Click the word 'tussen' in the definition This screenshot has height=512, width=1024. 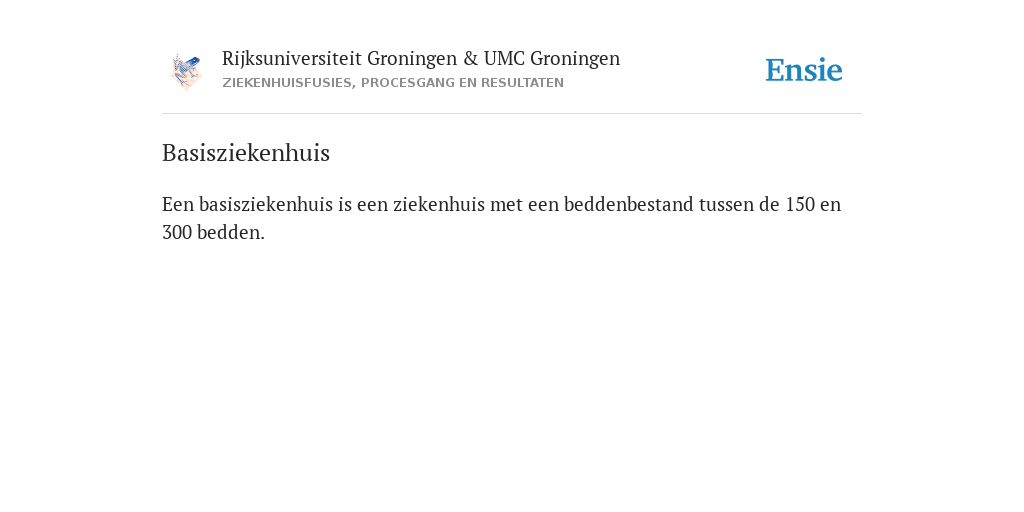[726, 204]
